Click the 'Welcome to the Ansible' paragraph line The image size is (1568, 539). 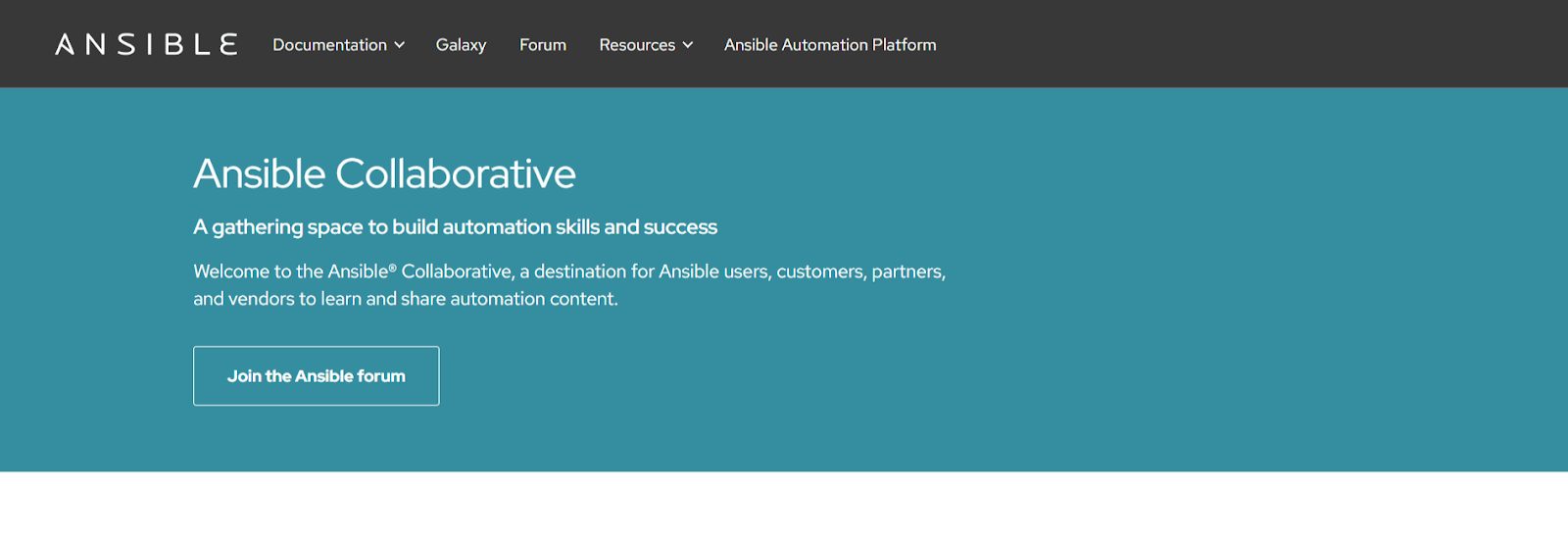tap(568, 271)
